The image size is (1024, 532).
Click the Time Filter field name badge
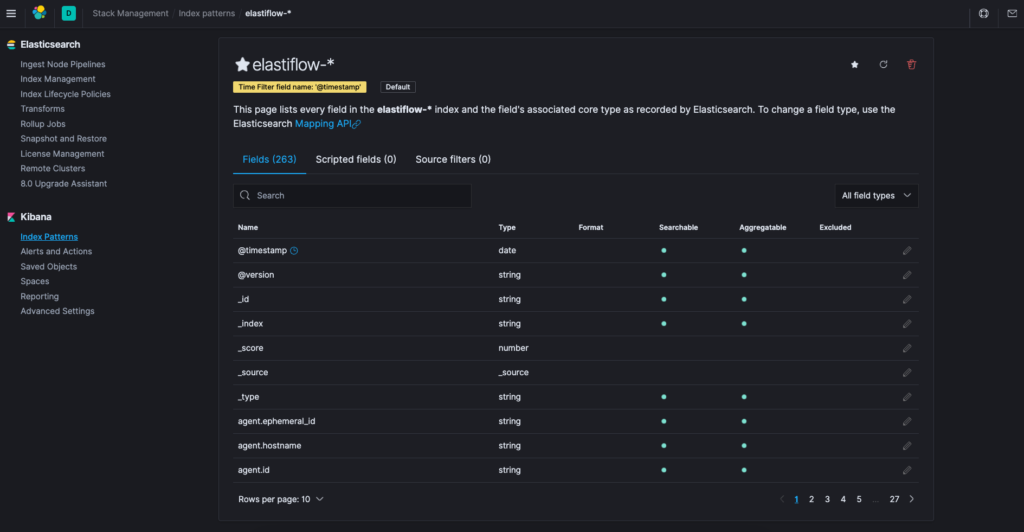(300, 87)
